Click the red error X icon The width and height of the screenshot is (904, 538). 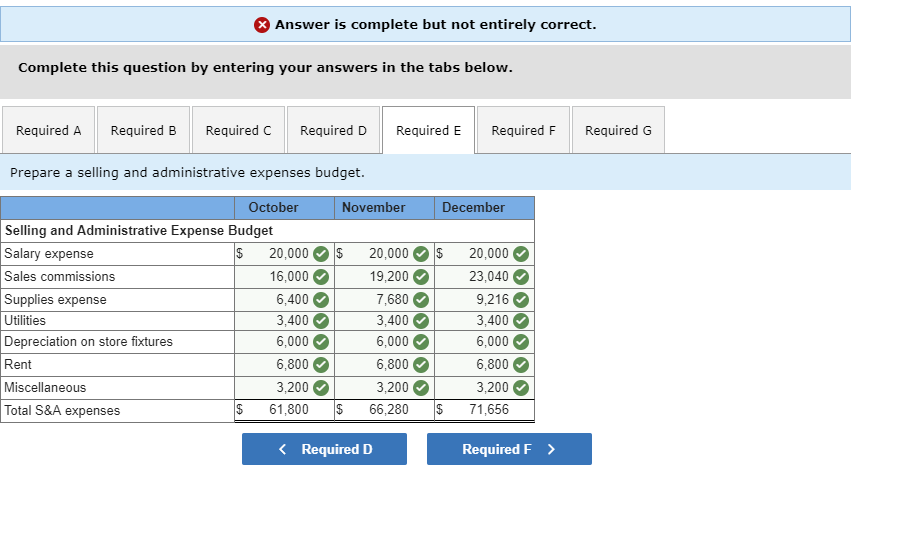coord(262,25)
